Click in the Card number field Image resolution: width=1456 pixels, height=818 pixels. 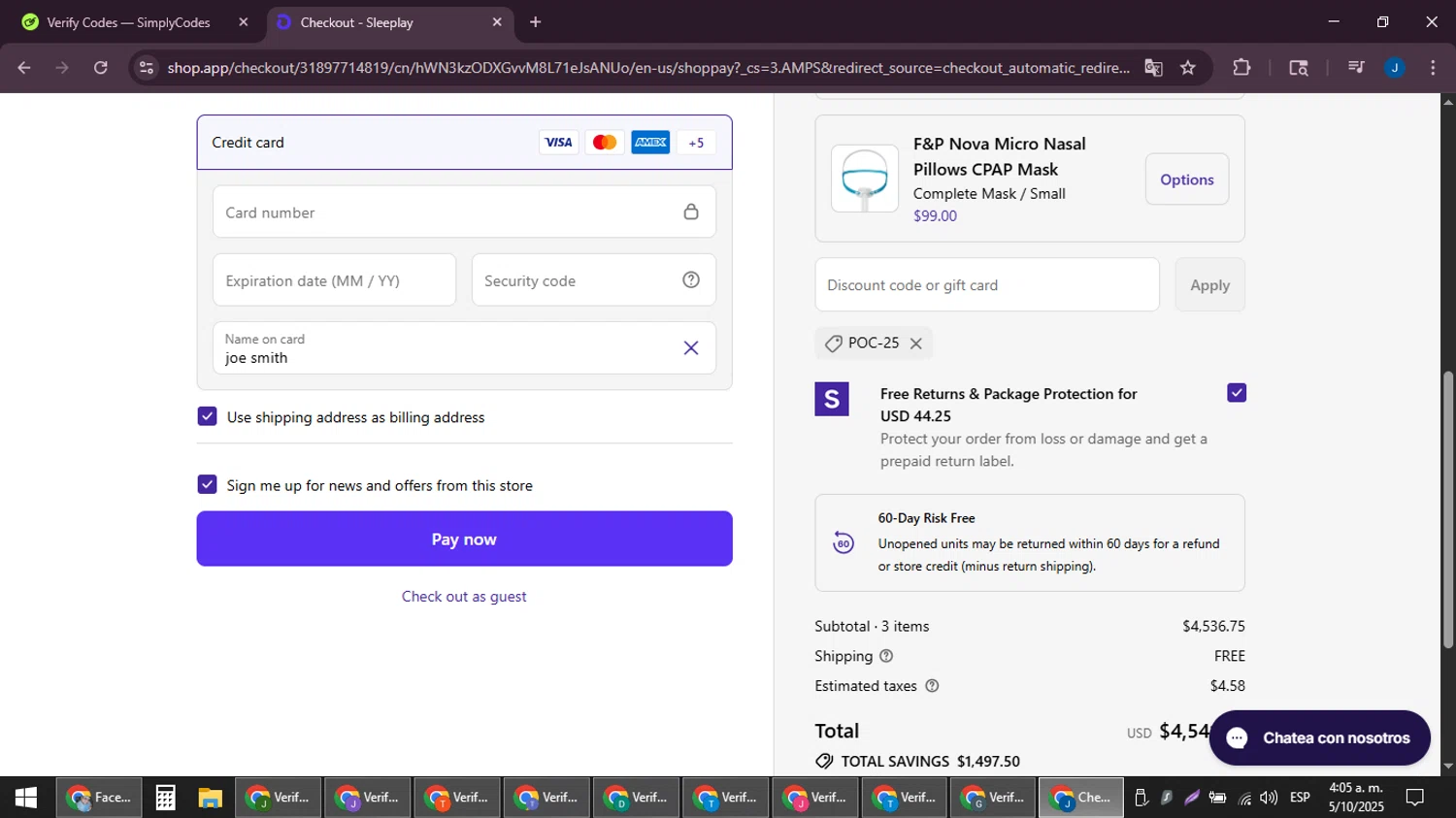coord(464,212)
